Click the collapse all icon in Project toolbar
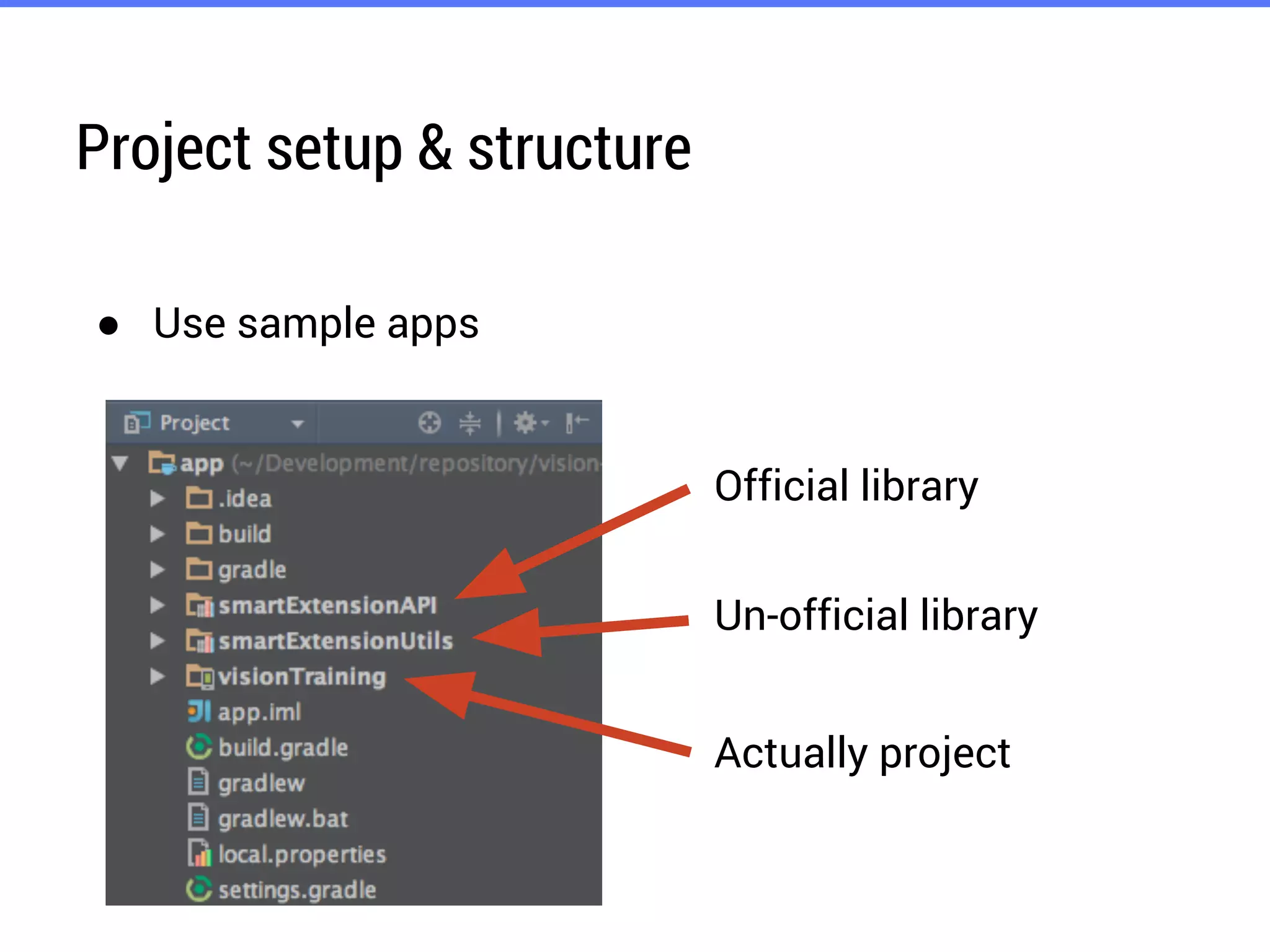Image resolution: width=1270 pixels, height=952 pixels. click(470, 423)
